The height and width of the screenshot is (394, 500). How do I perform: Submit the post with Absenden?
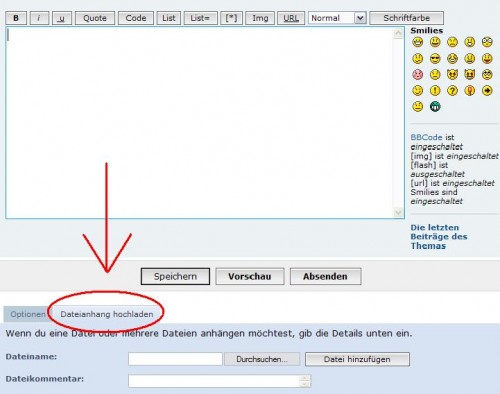(x=325, y=276)
